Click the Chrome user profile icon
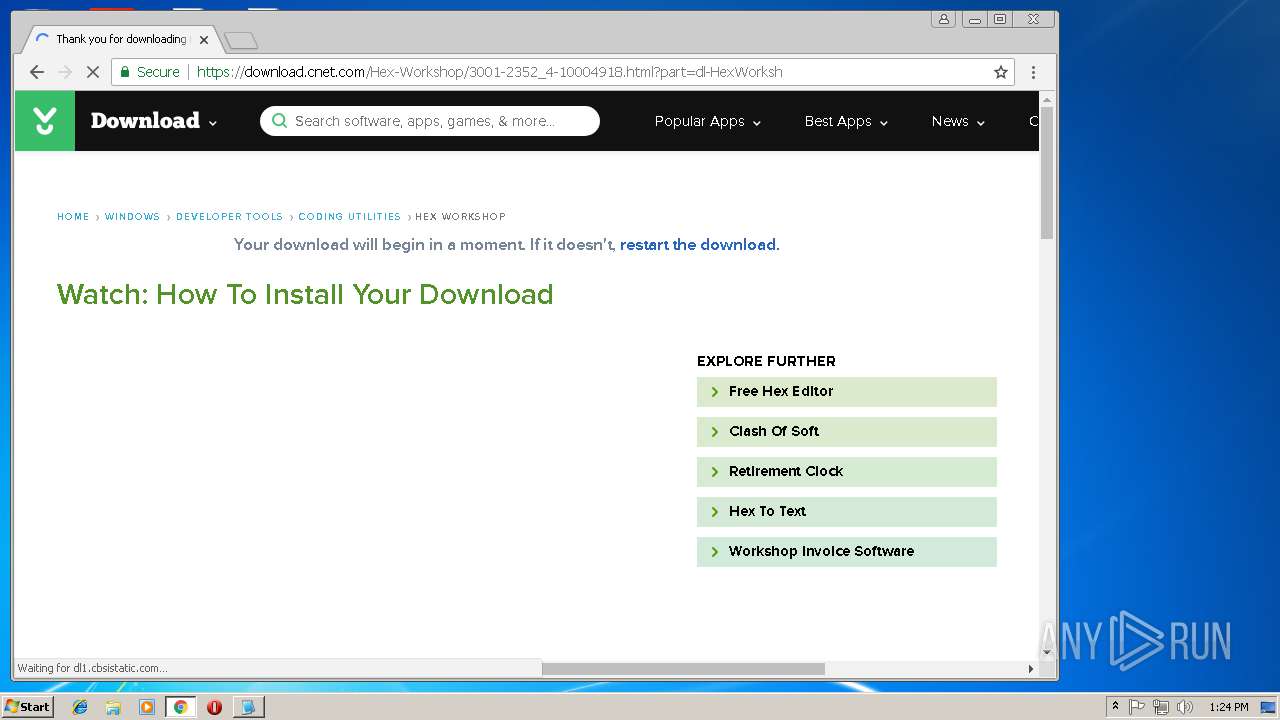1280x720 pixels. pyautogui.click(x=943, y=19)
